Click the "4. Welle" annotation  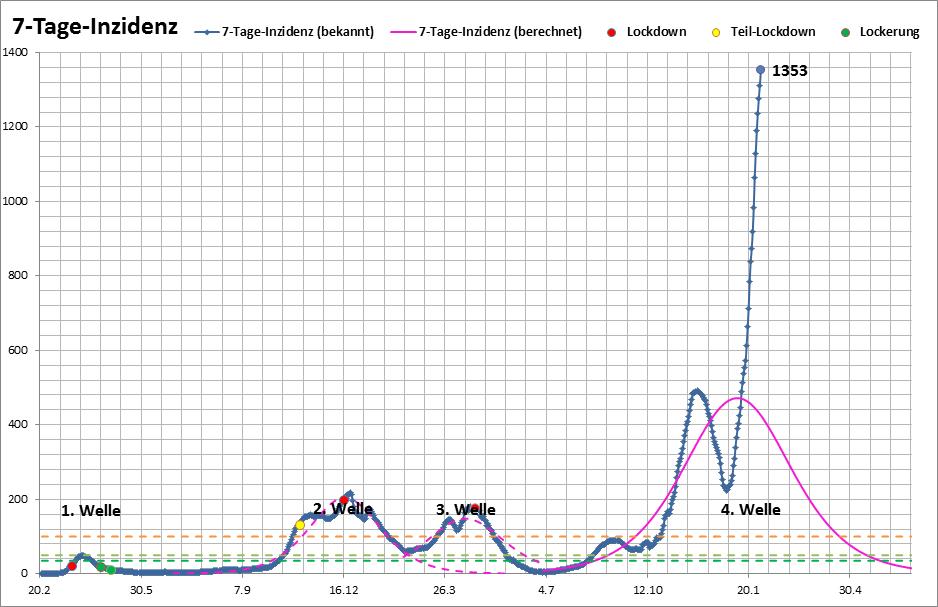[751, 510]
